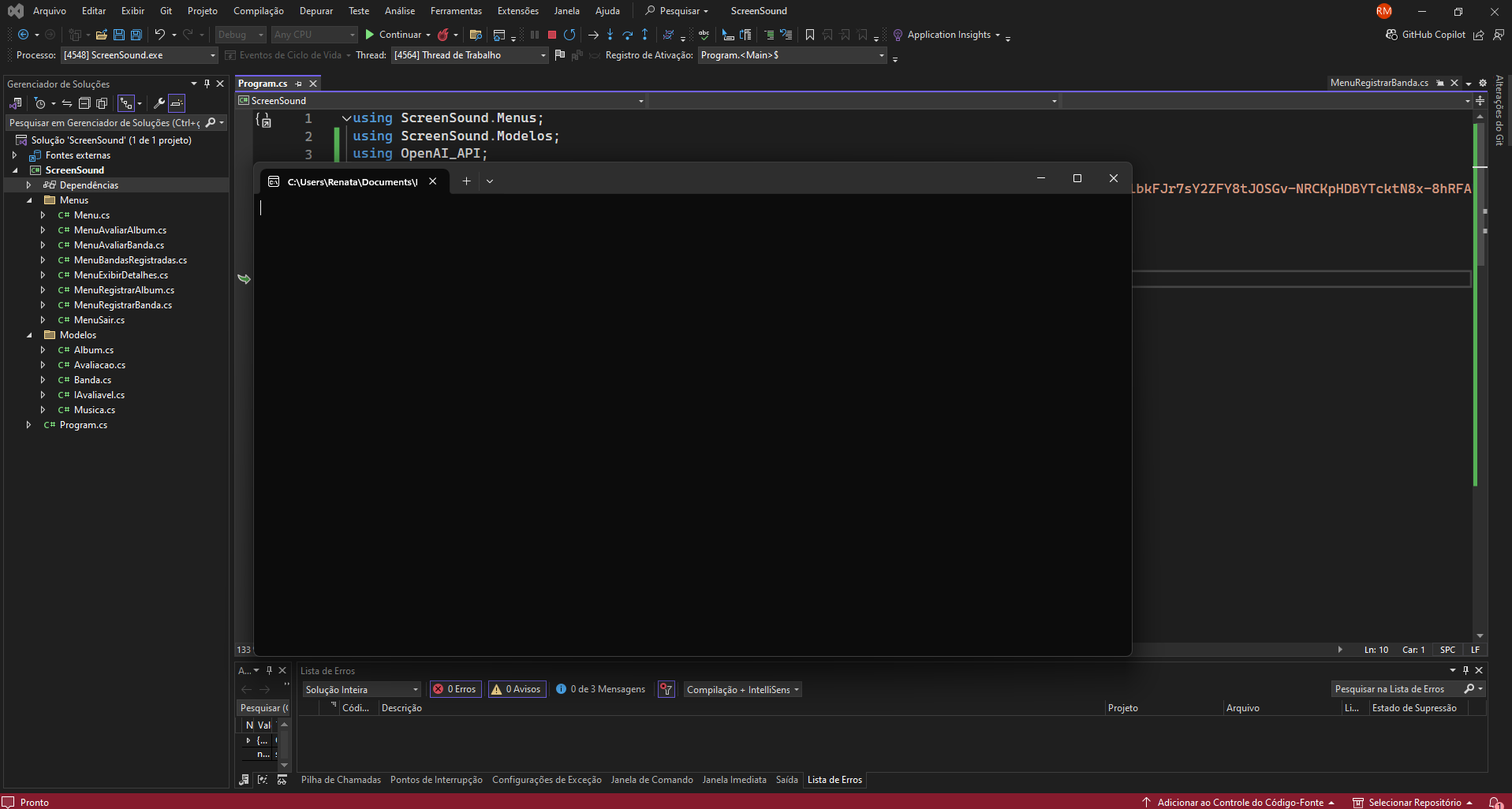The height and width of the screenshot is (809, 1512).
Task: Click the Solution Explorer properties wrench icon
Action: 159,103
